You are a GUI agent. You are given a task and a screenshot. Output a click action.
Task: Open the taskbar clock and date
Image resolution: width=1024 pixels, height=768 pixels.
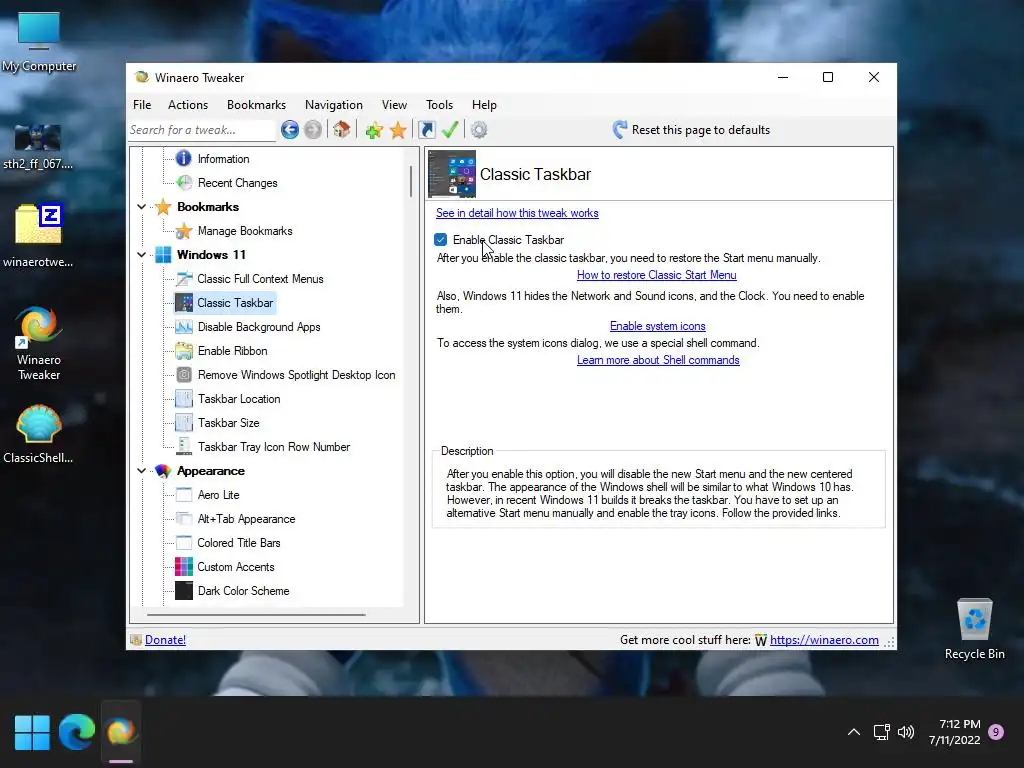955,732
